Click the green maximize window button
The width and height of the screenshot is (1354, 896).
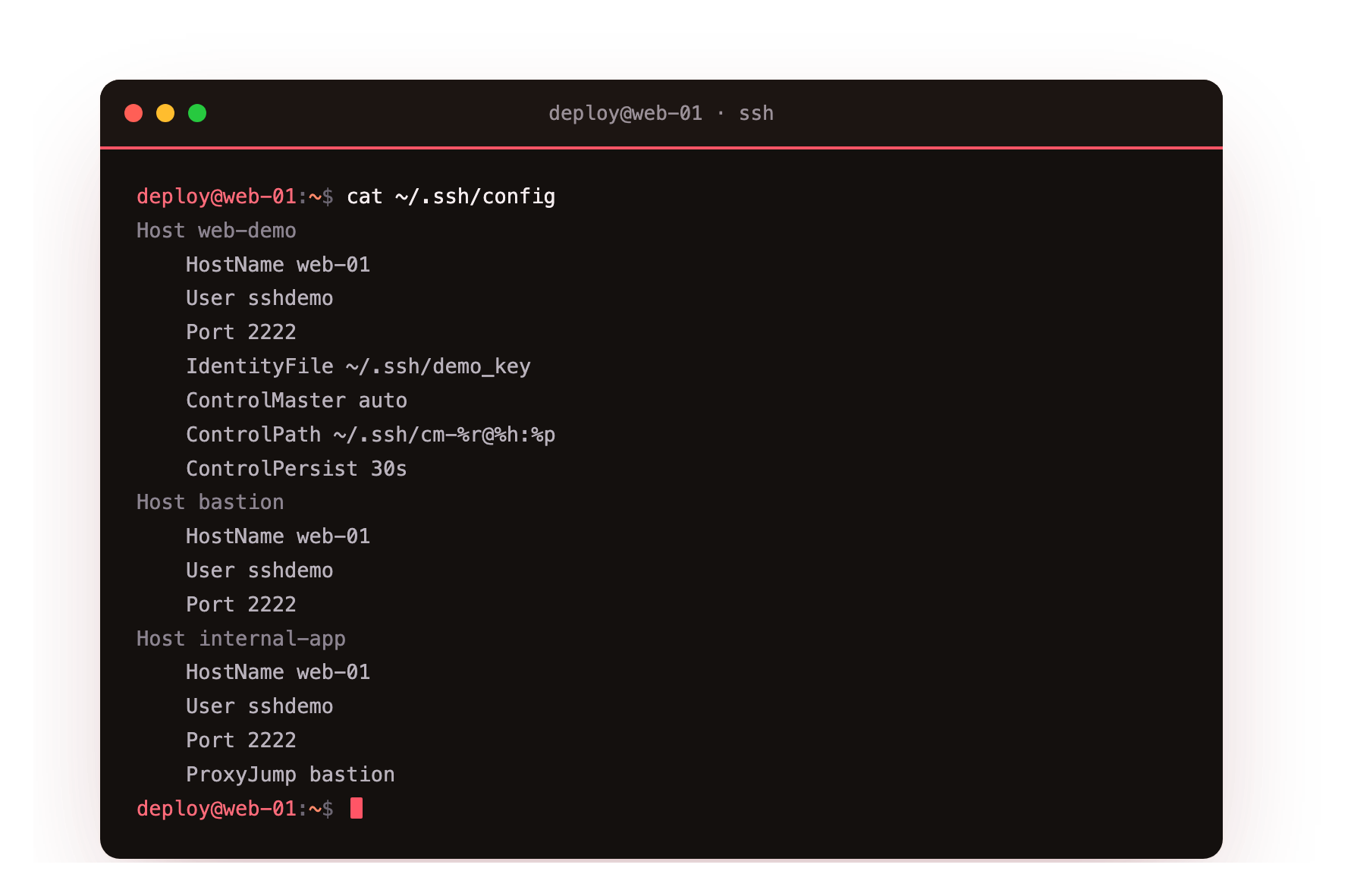pyautogui.click(x=197, y=113)
